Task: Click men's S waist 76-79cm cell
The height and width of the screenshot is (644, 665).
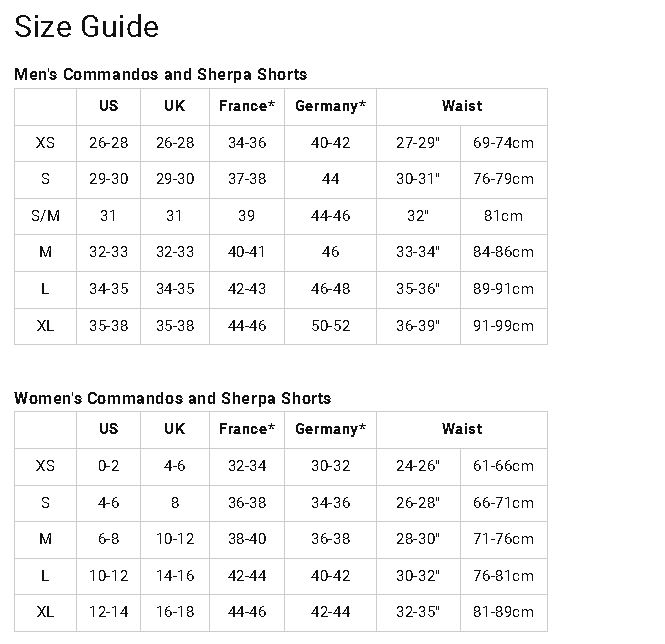Action: pos(503,179)
